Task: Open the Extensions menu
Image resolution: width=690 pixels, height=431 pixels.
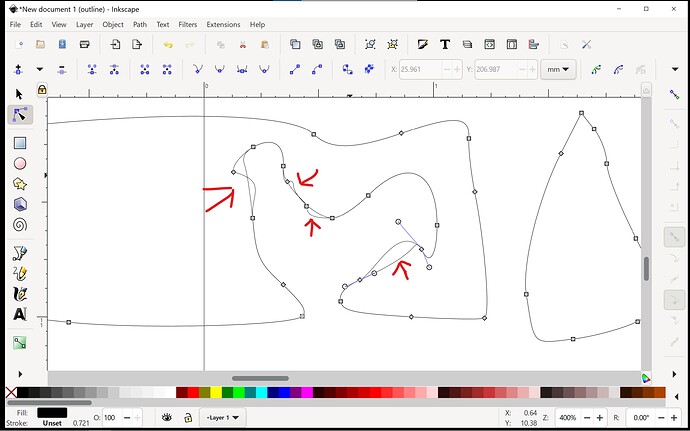Action: coord(224,25)
